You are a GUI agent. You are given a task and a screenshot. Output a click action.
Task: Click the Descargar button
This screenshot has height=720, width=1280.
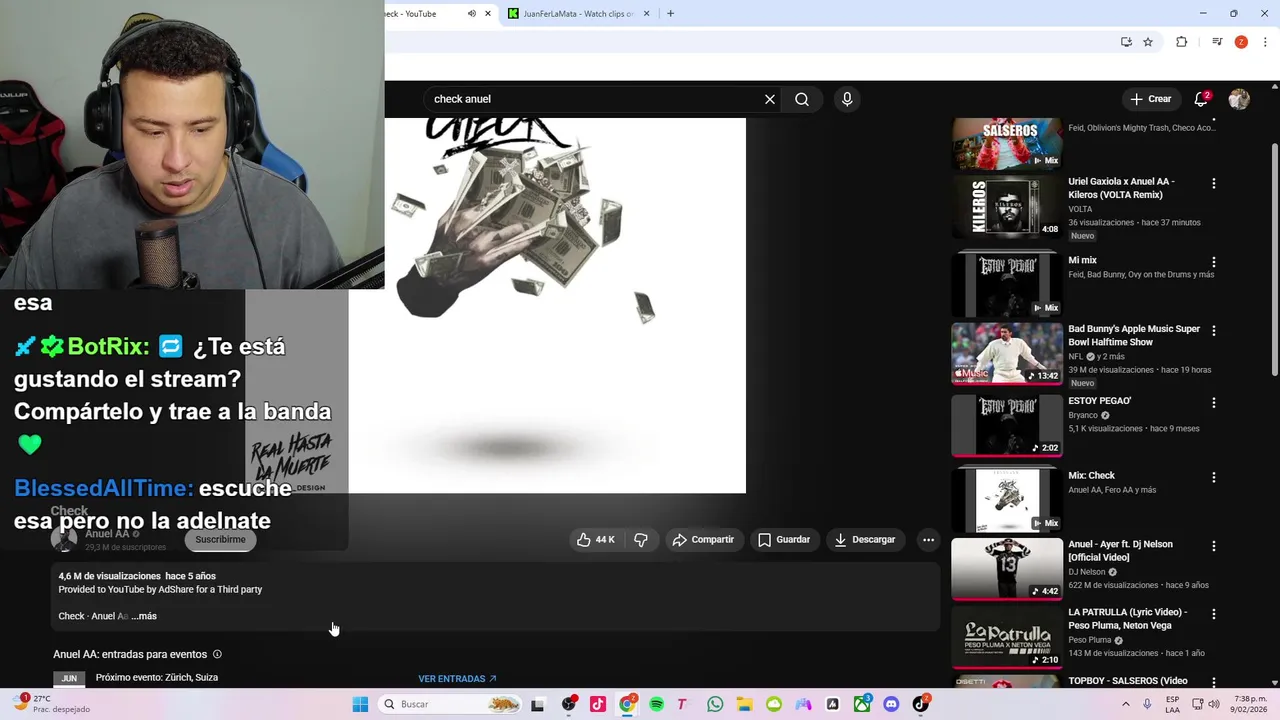pyautogui.click(x=865, y=540)
